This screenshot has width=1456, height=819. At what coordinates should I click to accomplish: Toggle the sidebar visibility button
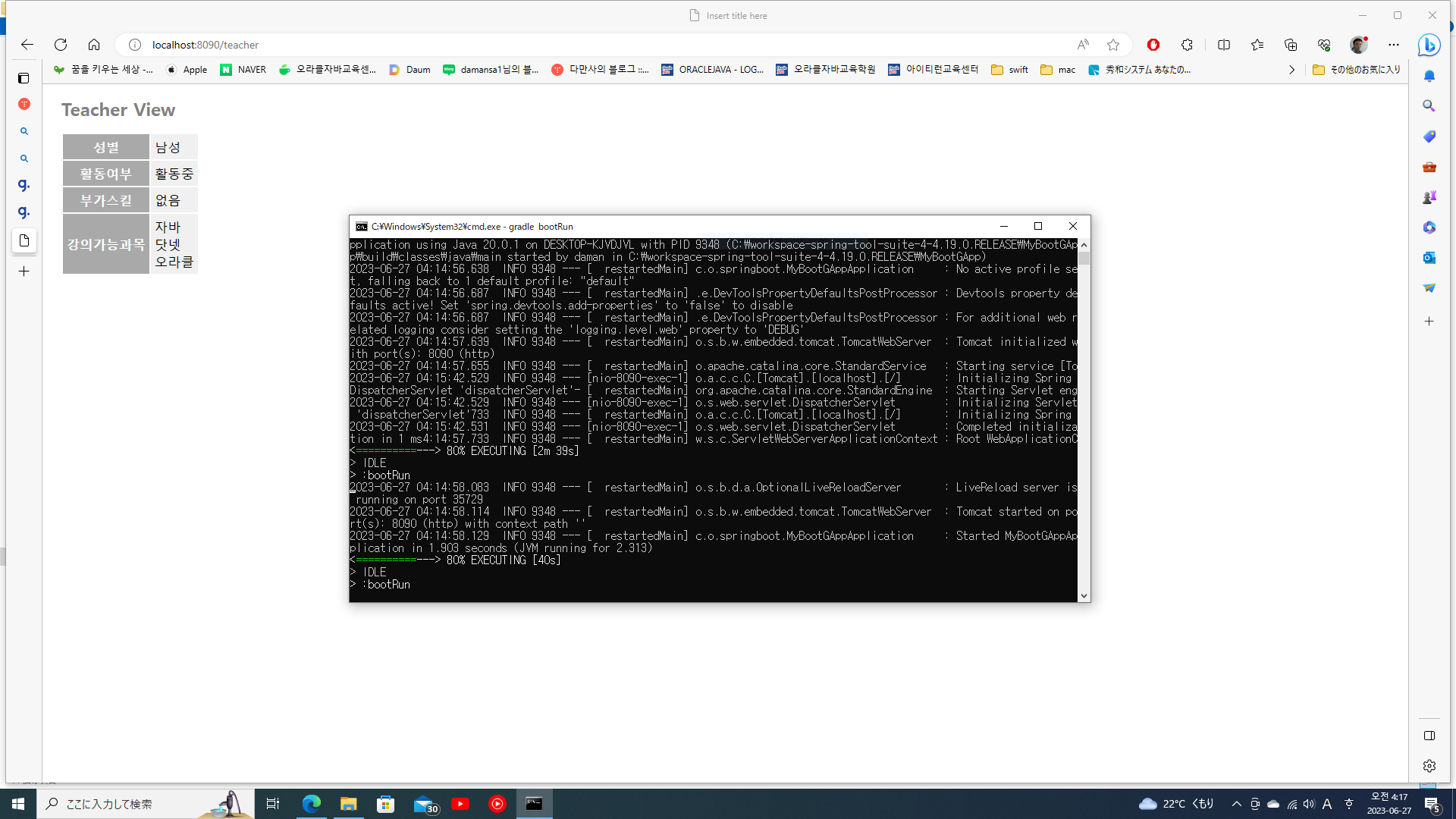tap(1429, 736)
